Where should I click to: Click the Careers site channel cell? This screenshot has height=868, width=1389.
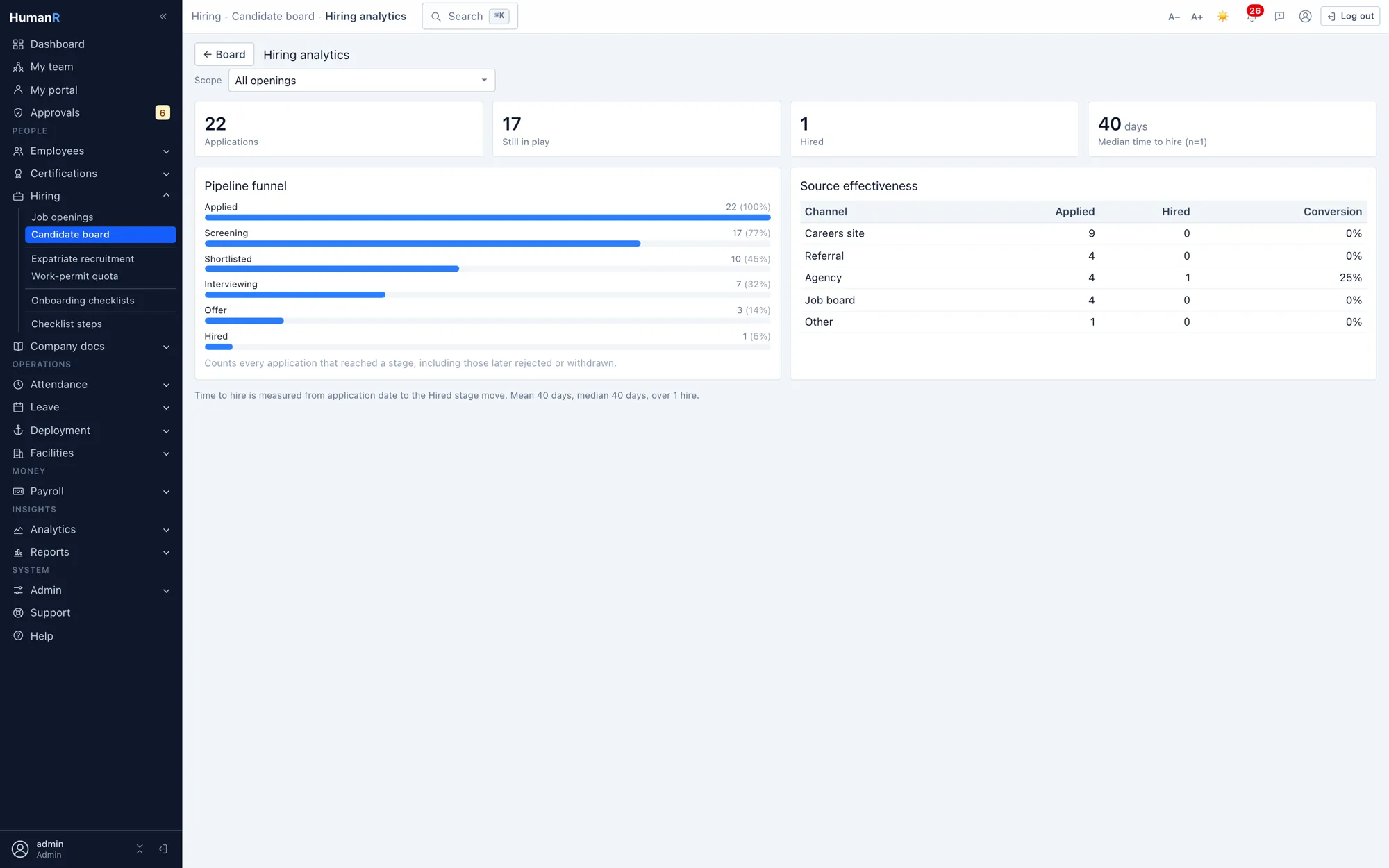tap(834, 234)
